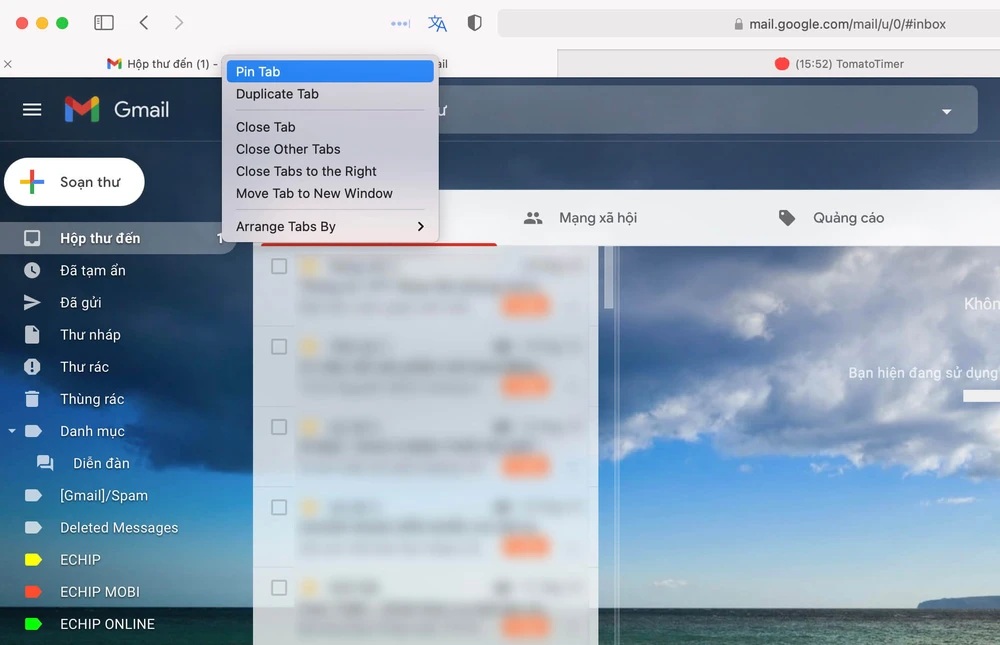Click the privacy shield icon in Safari toolbar
The width and height of the screenshot is (1000, 645).
point(474,22)
